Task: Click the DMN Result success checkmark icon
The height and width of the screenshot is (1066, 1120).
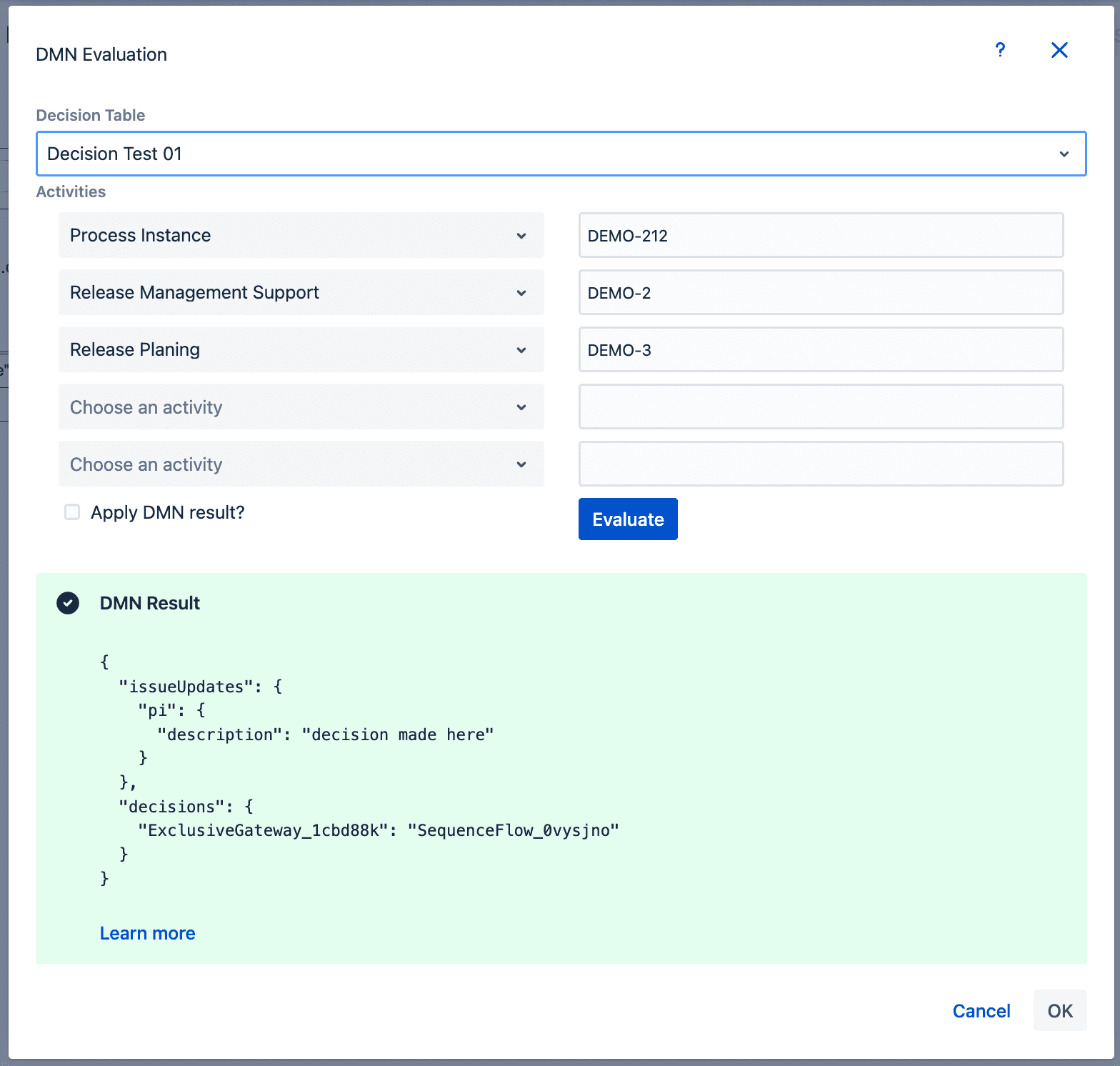Action: pos(68,603)
